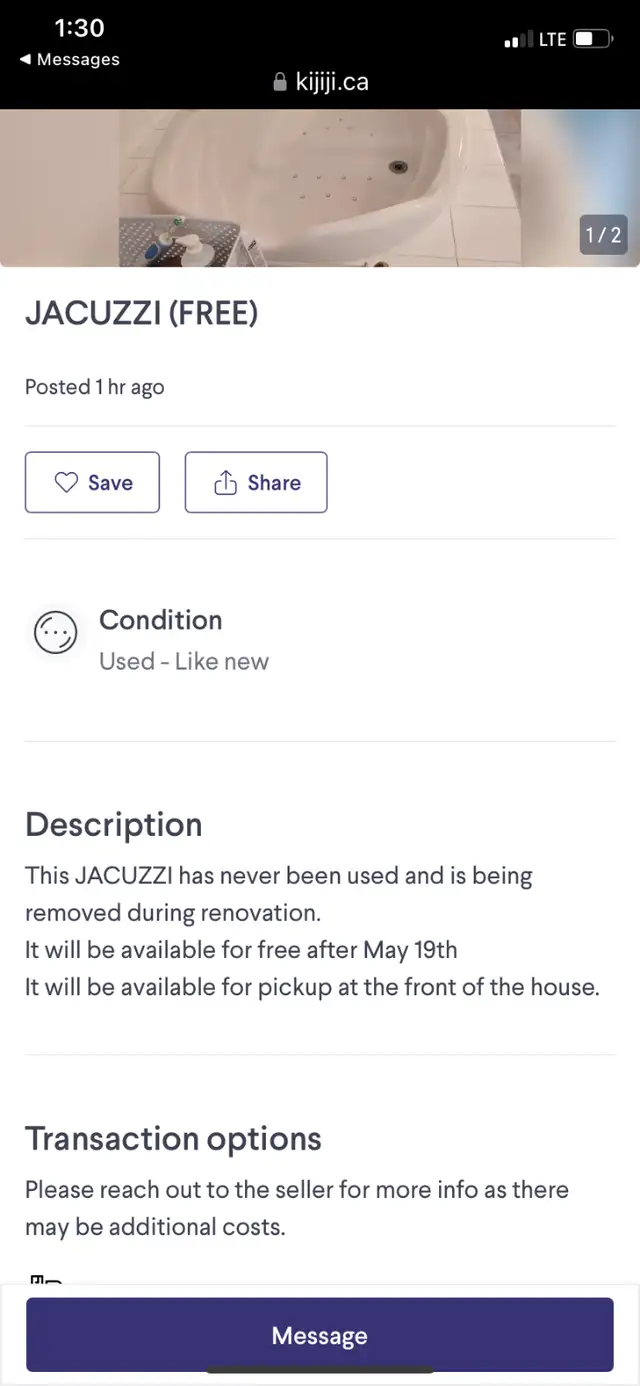640x1386 pixels.
Task: Tap the kijiji.ca address bar
Action: pyautogui.click(x=320, y=83)
